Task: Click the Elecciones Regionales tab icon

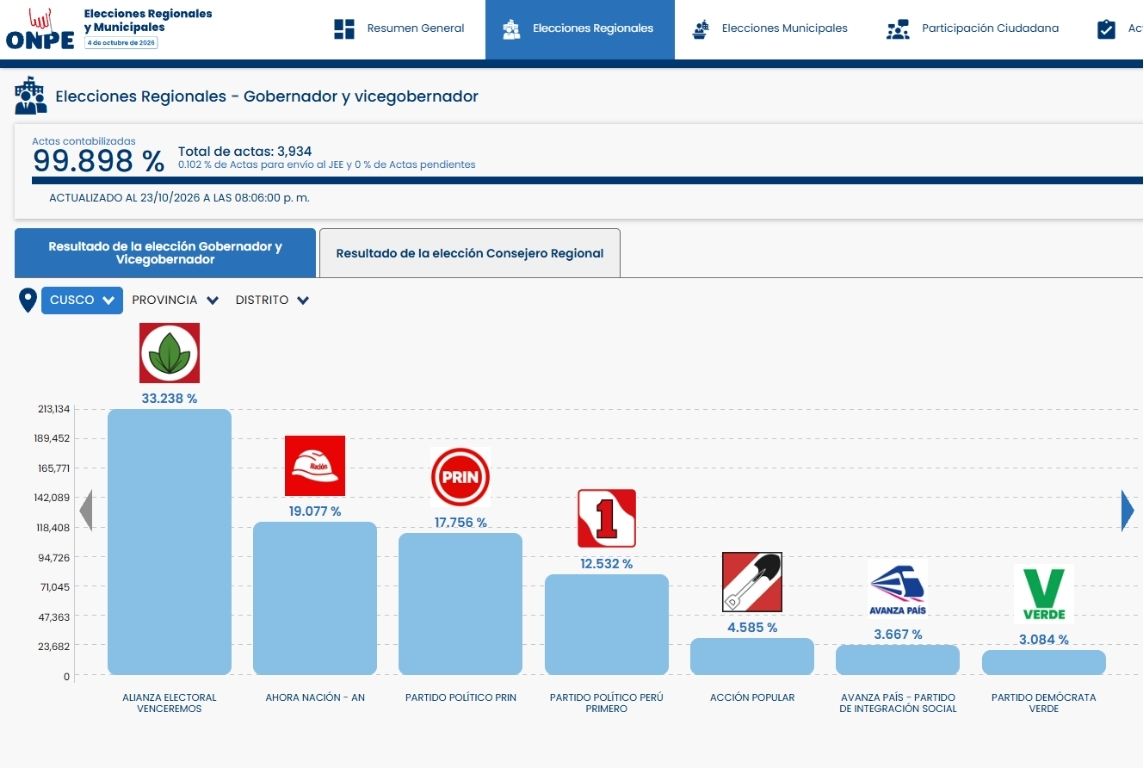Action: [x=511, y=29]
